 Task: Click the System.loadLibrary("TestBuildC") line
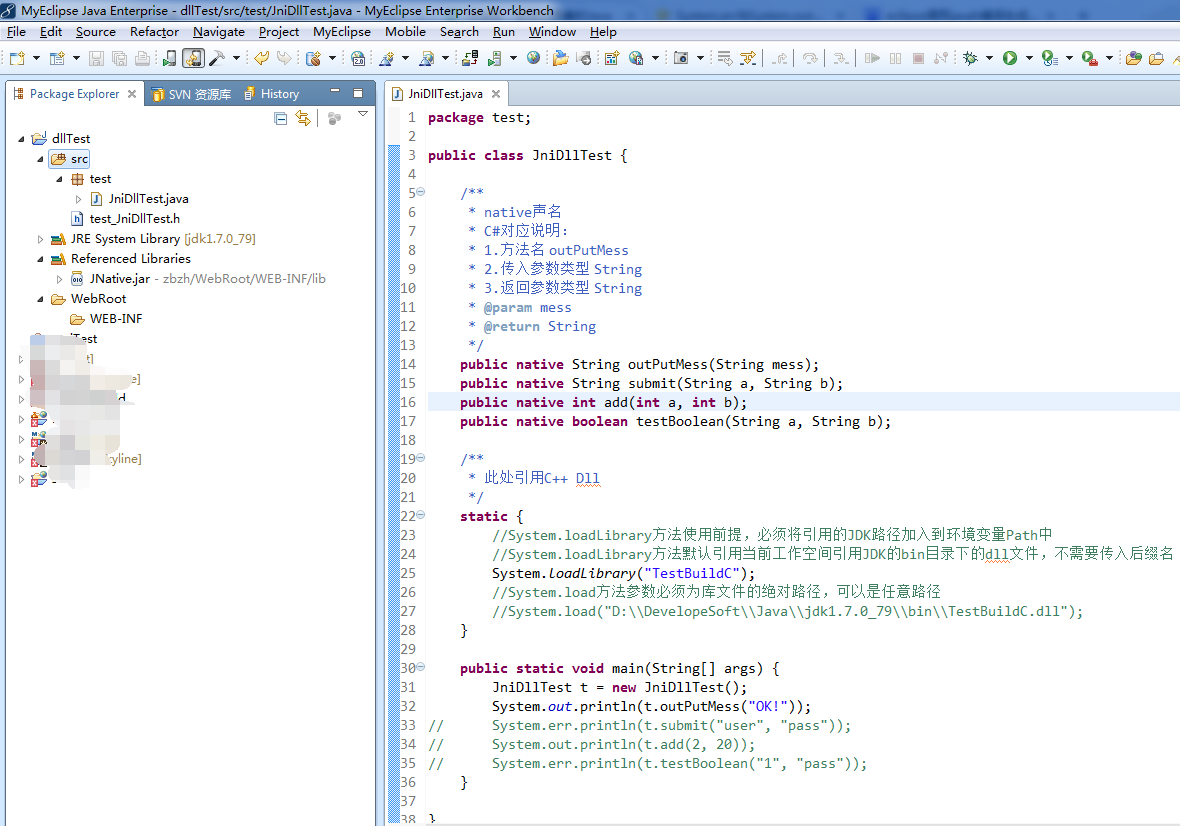[623, 573]
